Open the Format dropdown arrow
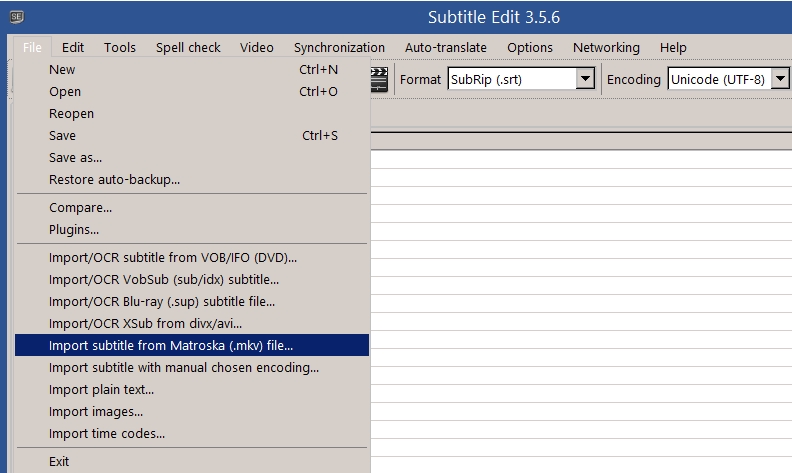 coord(586,80)
